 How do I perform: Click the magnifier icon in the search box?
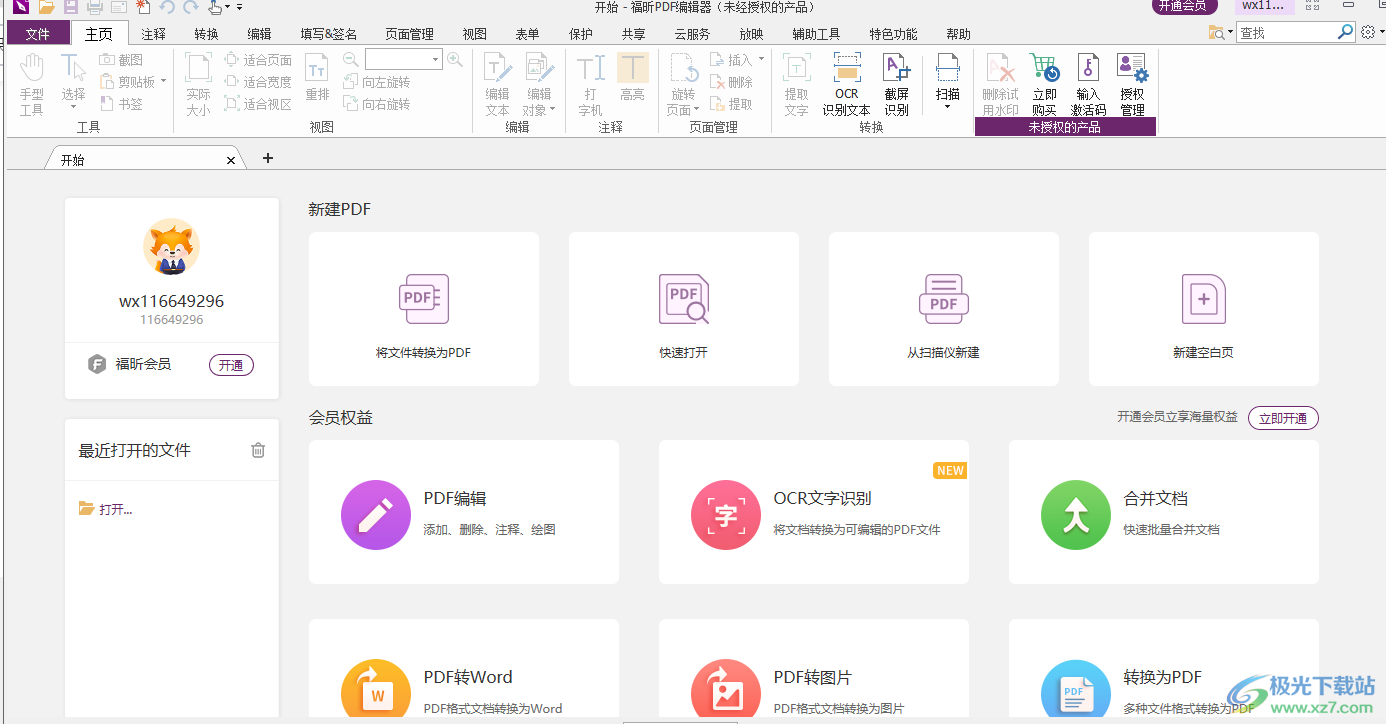tap(1346, 32)
